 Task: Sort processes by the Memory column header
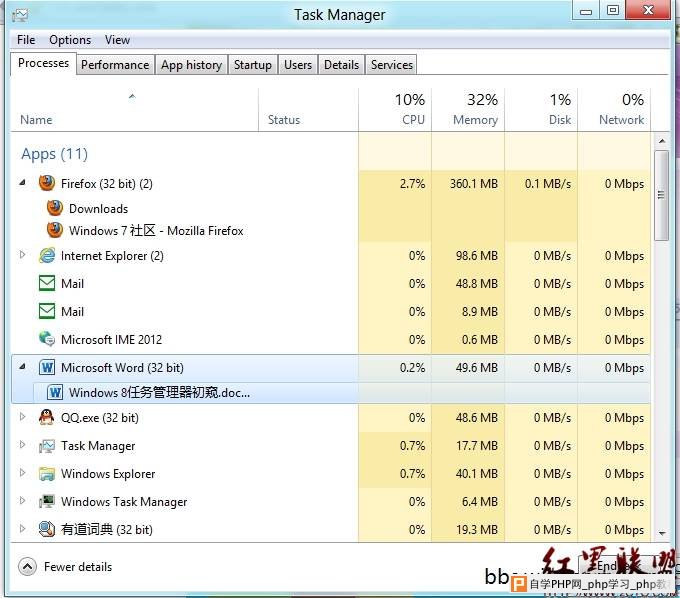coord(475,119)
